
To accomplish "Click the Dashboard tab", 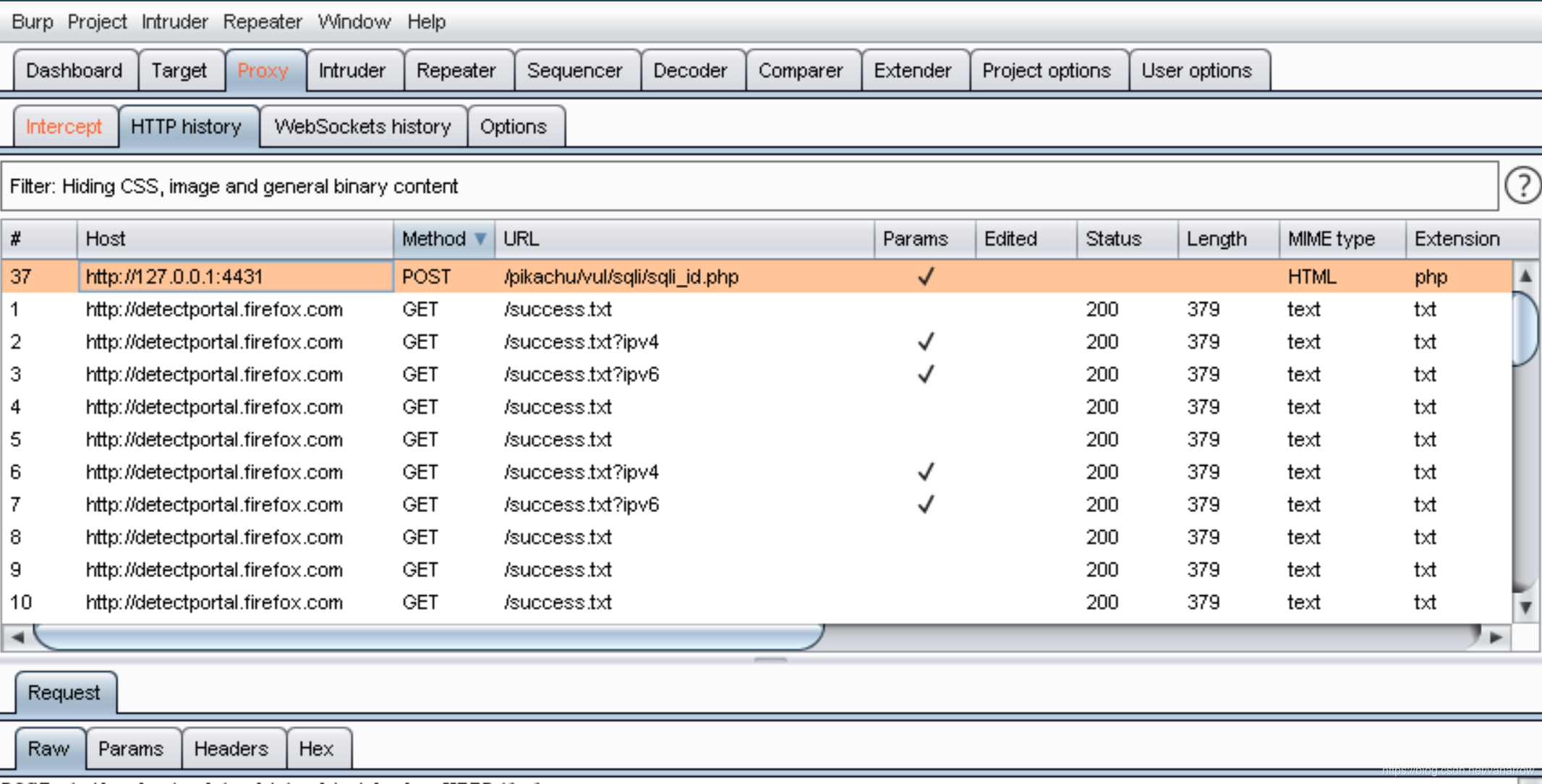I will [x=75, y=69].
